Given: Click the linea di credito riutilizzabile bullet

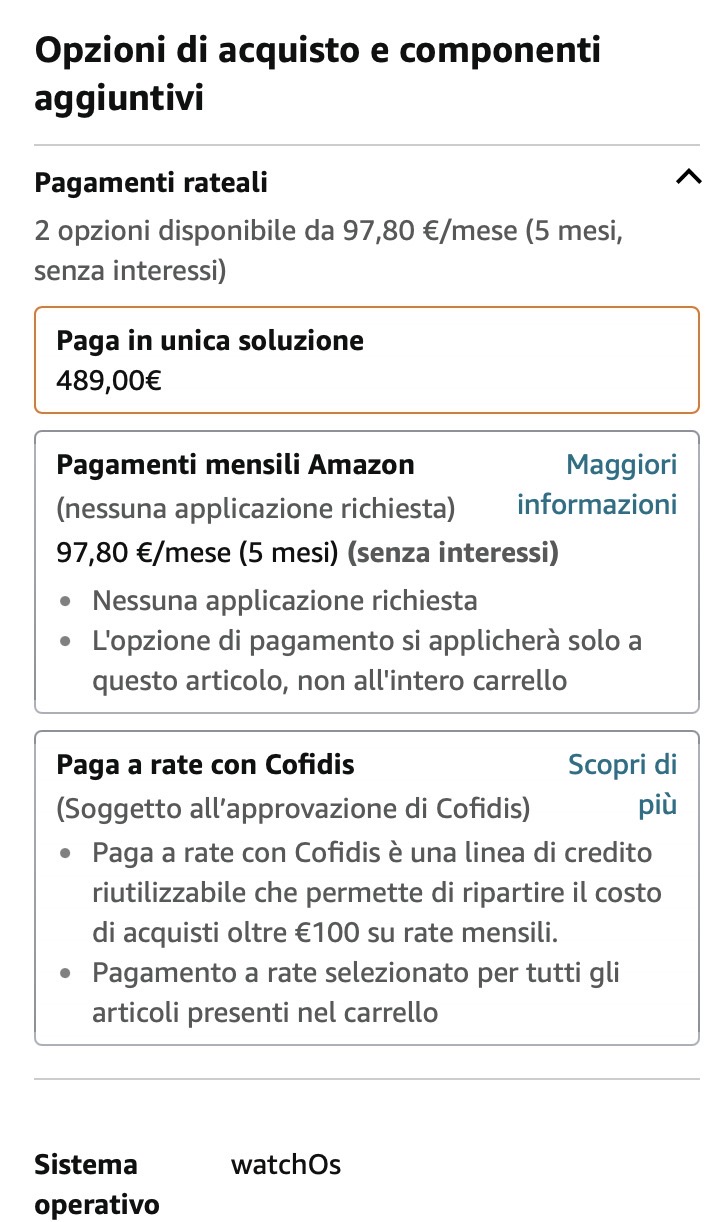Looking at the screenshot, I should 377,893.
